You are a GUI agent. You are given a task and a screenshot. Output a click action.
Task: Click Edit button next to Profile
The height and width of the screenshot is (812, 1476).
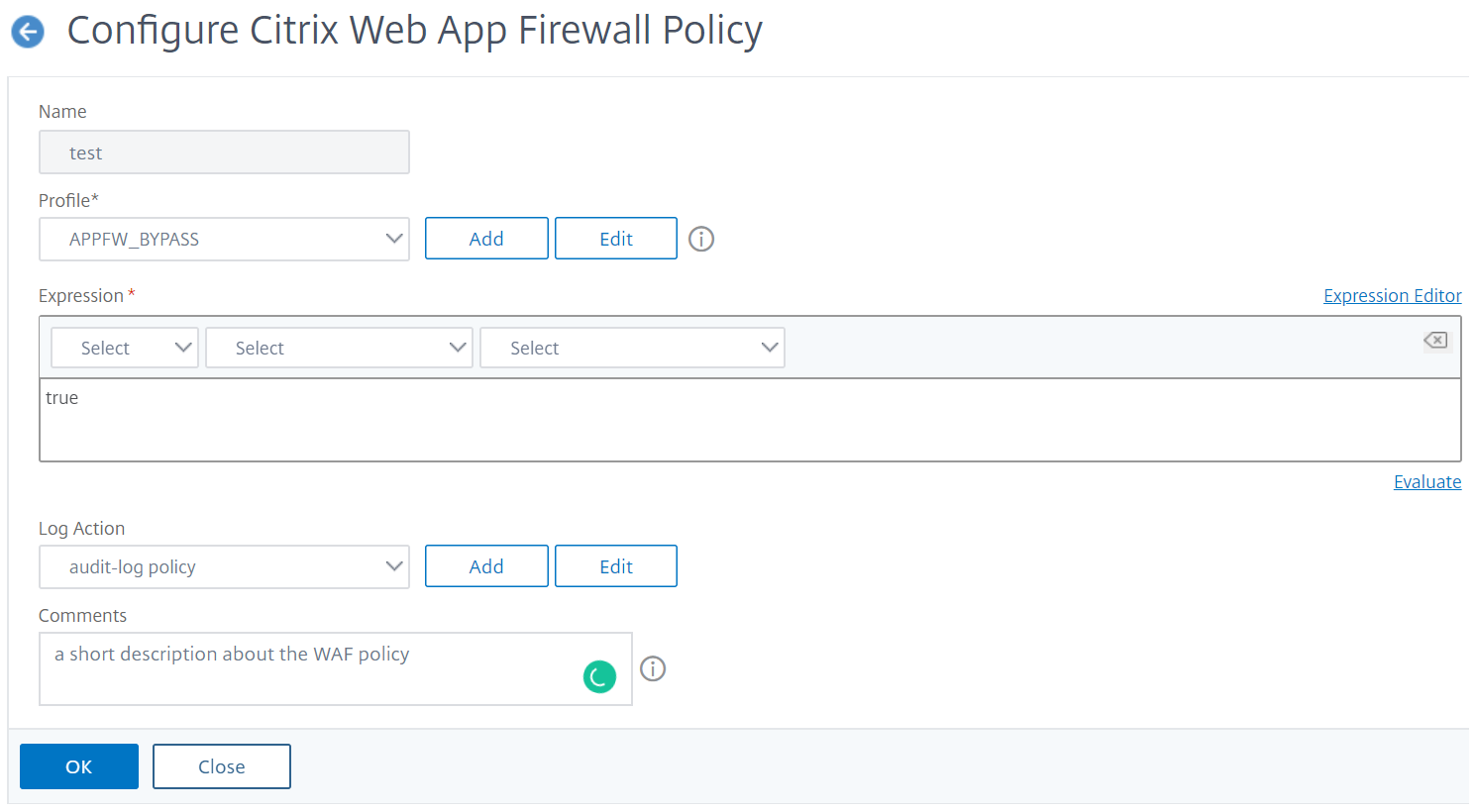[616, 239]
